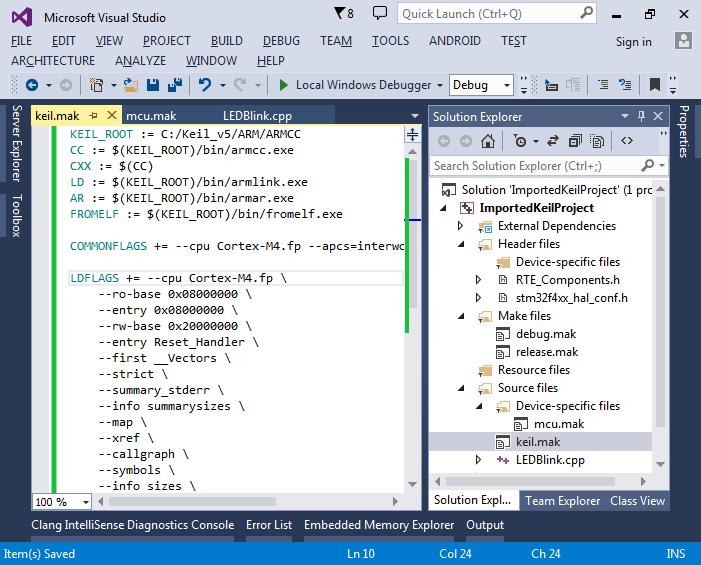Click the bookmark icon in main toolbar

[654, 86]
